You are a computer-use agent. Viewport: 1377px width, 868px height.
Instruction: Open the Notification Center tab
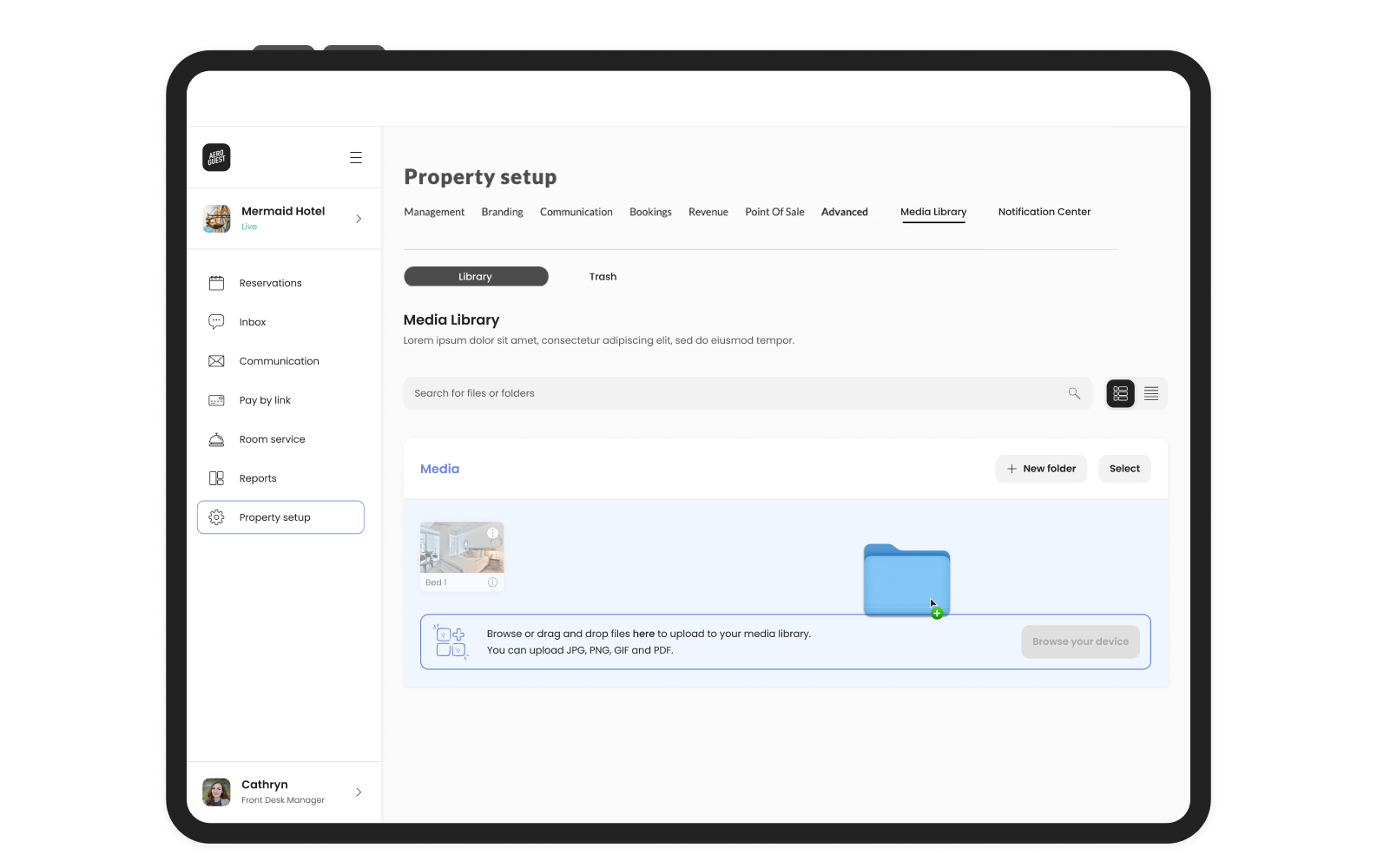1044,212
